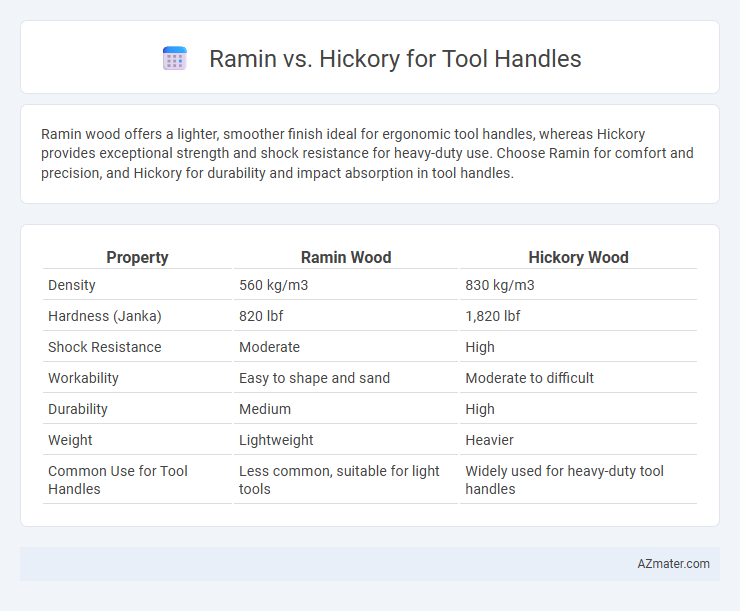The height and width of the screenshot is (611, 740).
Task: Click the 'High' cell in the Durability row
Action: tap(480, 409)
